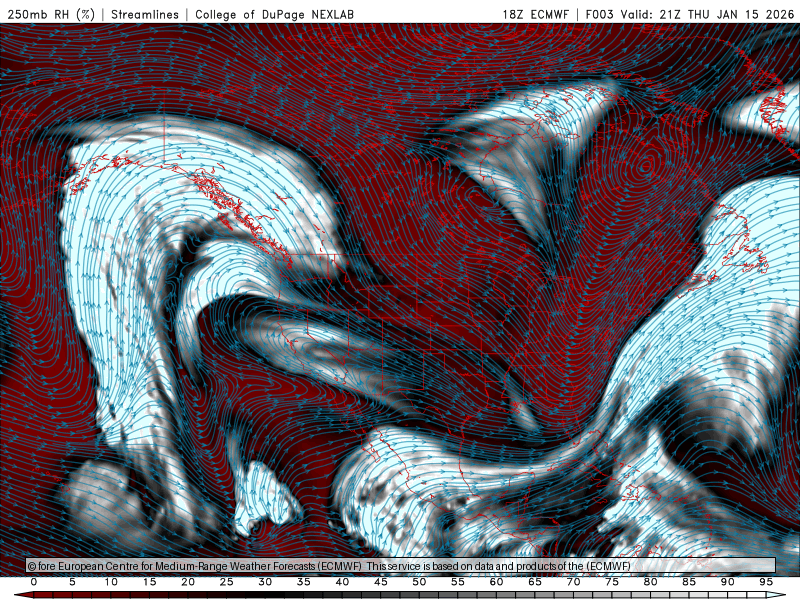Click the "55" value on color scale
Viewport: 800px width, 600px height.
coord(458,582)
